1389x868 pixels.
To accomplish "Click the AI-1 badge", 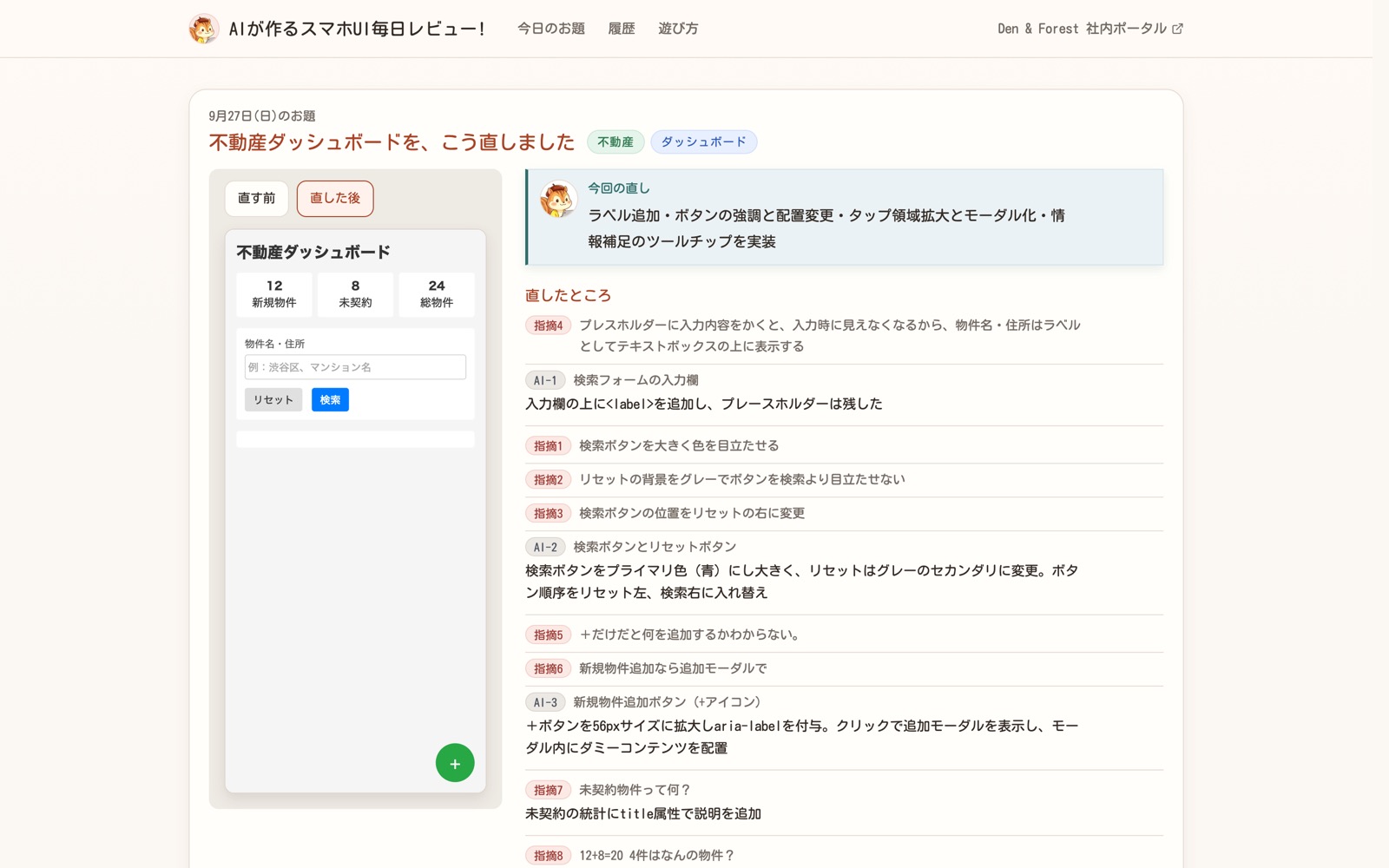I will click(545, 380).
